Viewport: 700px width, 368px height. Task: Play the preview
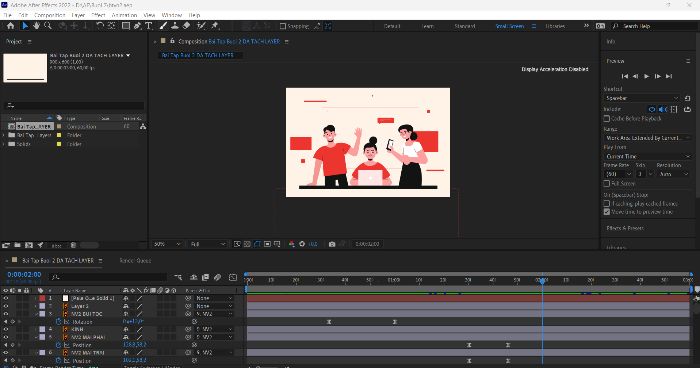point(646,76)
